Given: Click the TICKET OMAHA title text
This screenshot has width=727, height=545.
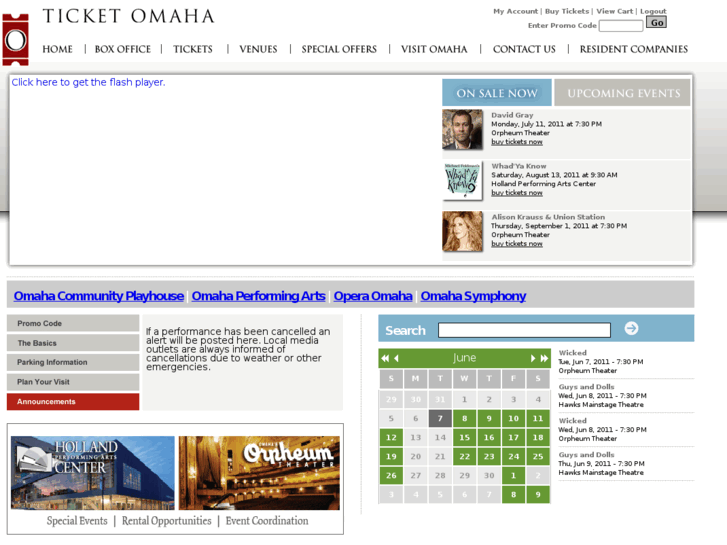Looking at the screenshot, I should coord(128,16).
